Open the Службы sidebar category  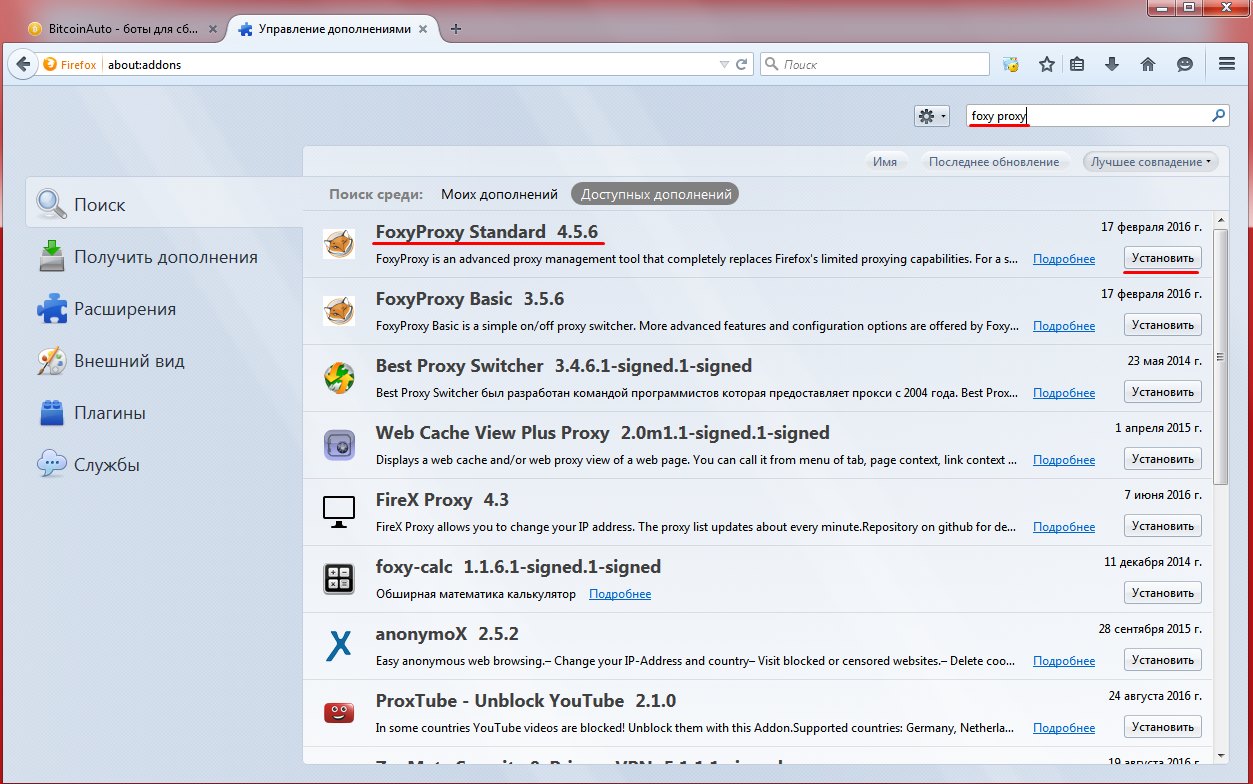165,465
